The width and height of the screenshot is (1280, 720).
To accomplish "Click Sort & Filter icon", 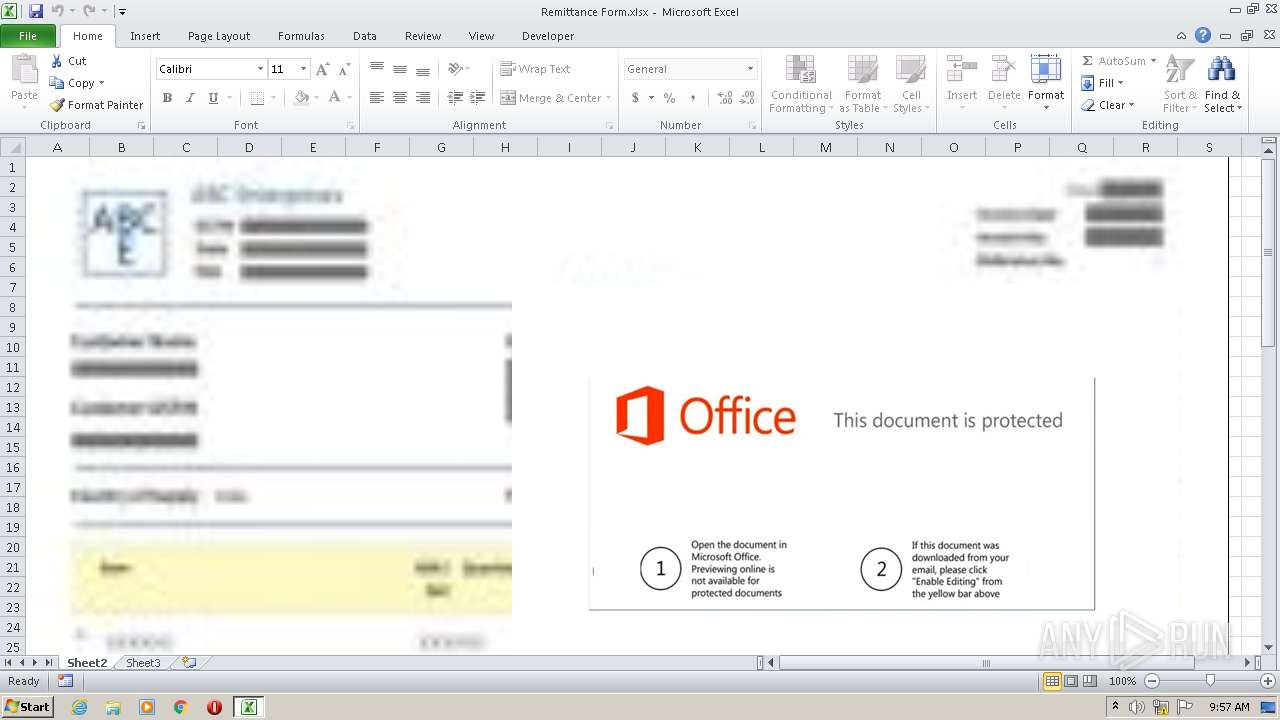I will pyautogui.click(x=1180, y=70).
